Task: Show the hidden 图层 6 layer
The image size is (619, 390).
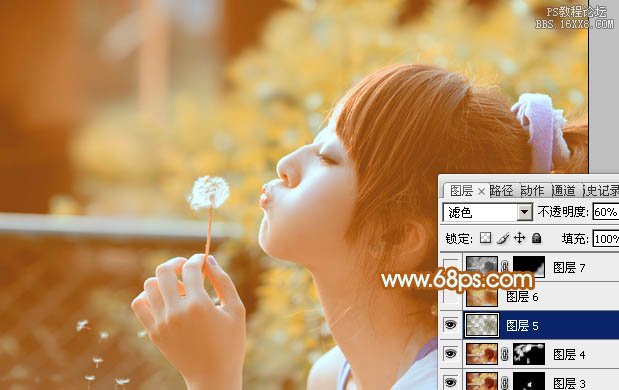Action: 451,296
